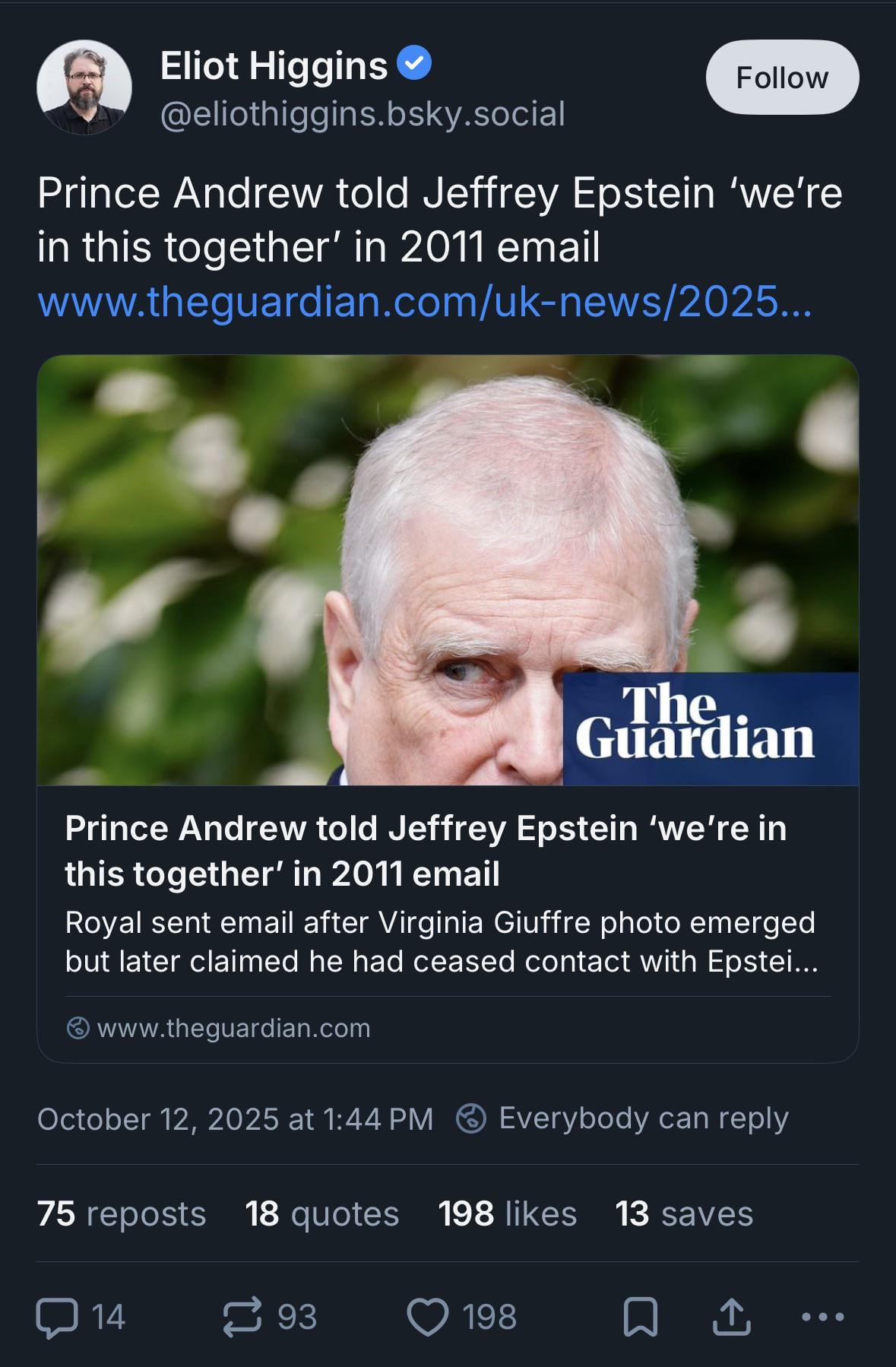Screen dimensions: 896x1367
Task: Open the theguardian.com/uk-news link in post
Action: tap(424, 302)
